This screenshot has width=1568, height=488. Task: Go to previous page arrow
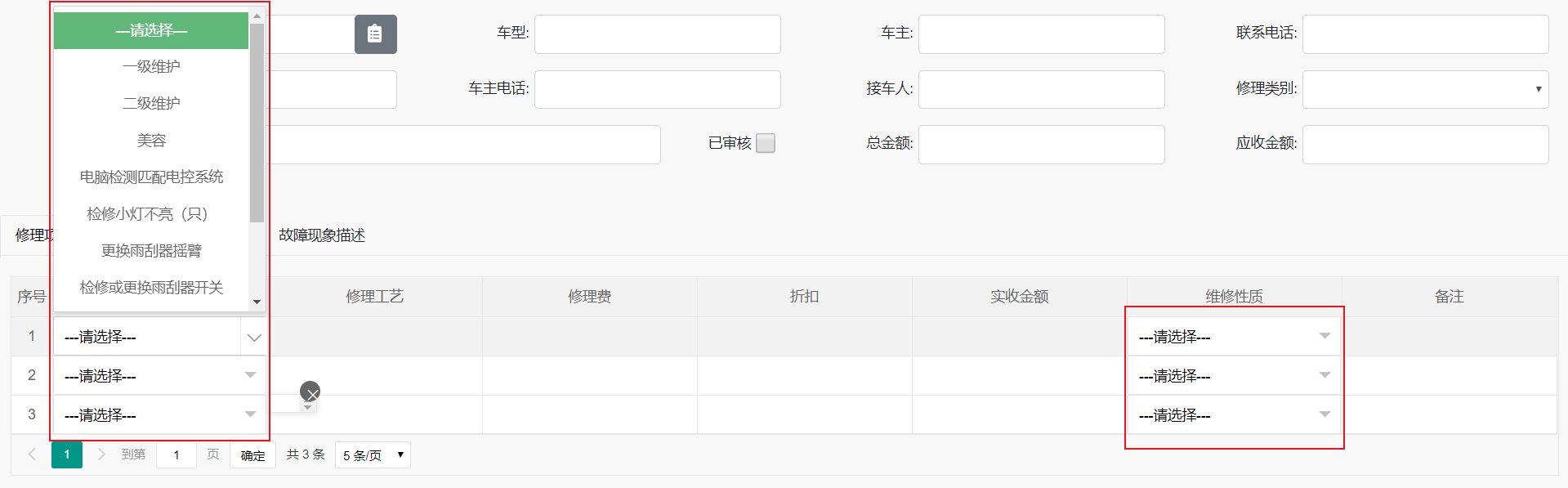(x=32, y=454)
